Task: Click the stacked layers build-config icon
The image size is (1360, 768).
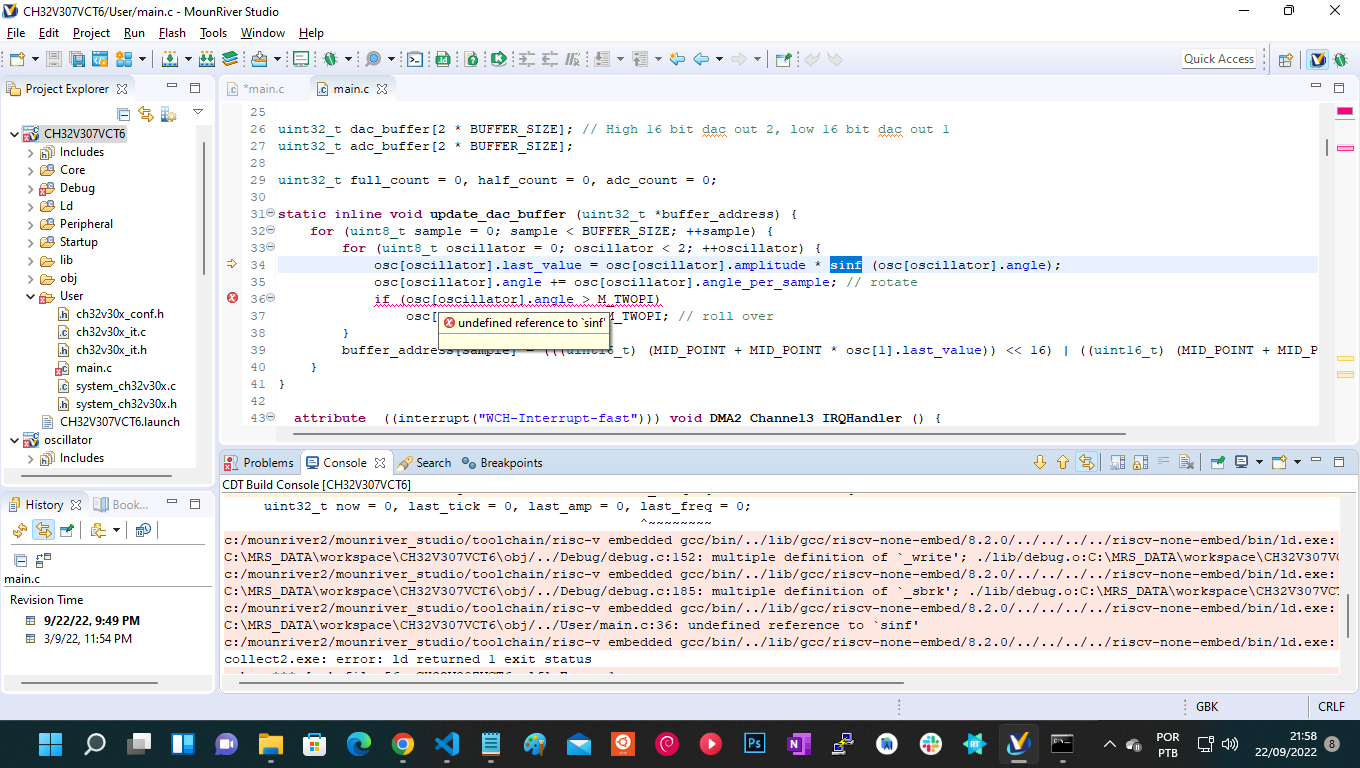Action: 229,59
